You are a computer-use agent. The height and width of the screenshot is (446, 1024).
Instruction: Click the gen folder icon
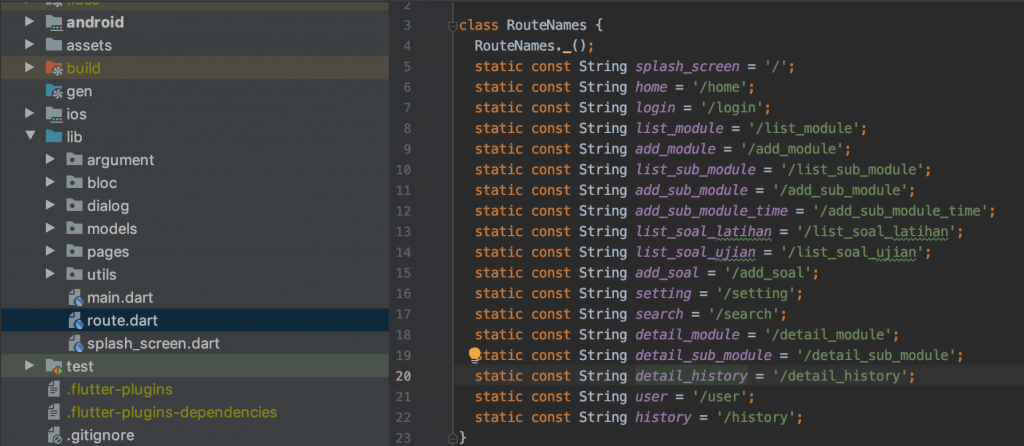point(54,91)
